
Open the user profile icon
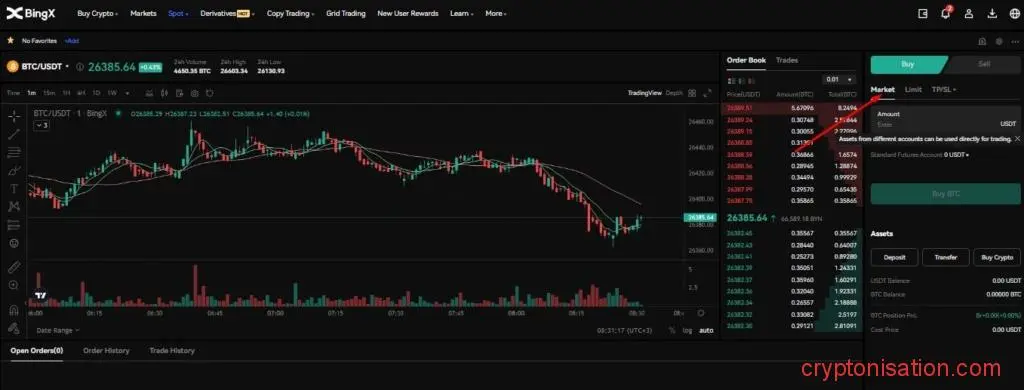[x=969, y=13]
